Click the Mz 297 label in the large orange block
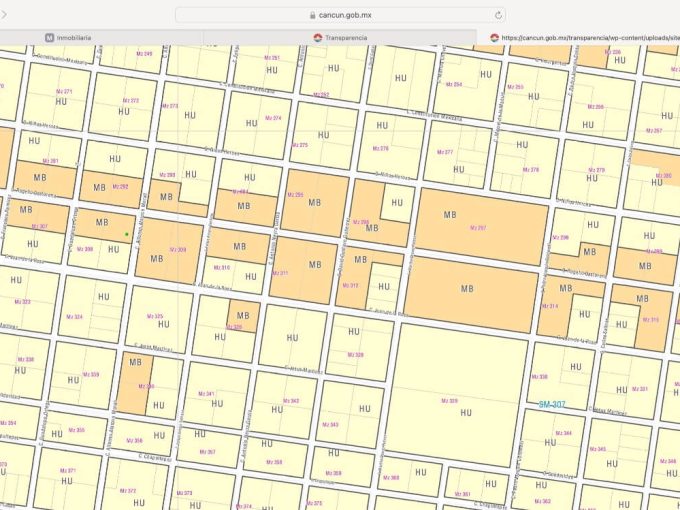 point(478,228)
